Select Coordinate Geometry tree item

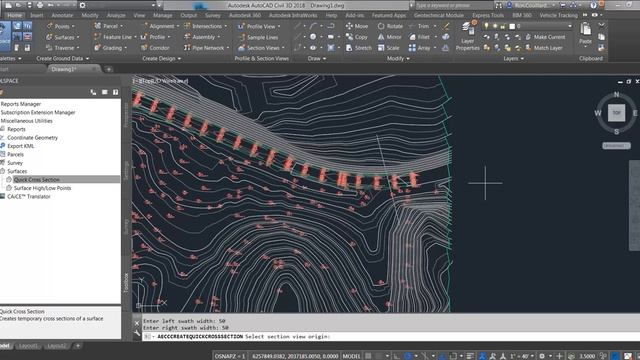(x=32, y=138)
